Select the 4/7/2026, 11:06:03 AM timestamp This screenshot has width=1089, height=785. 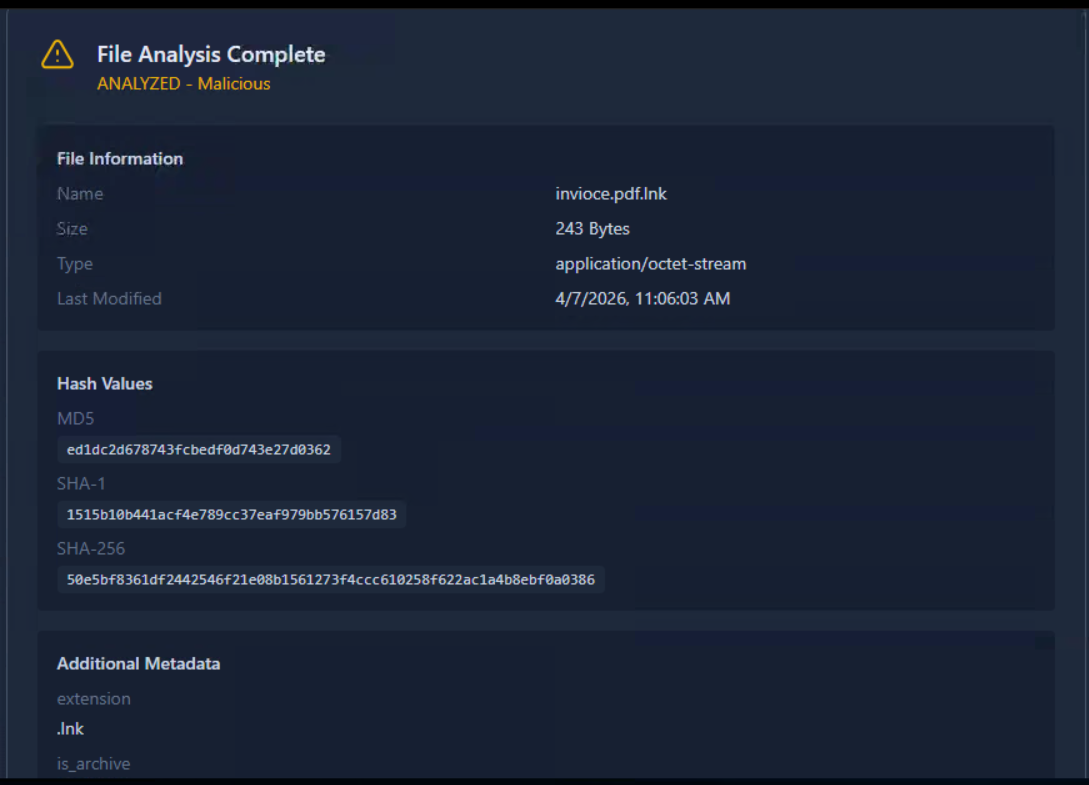click(x=642, y=299)
